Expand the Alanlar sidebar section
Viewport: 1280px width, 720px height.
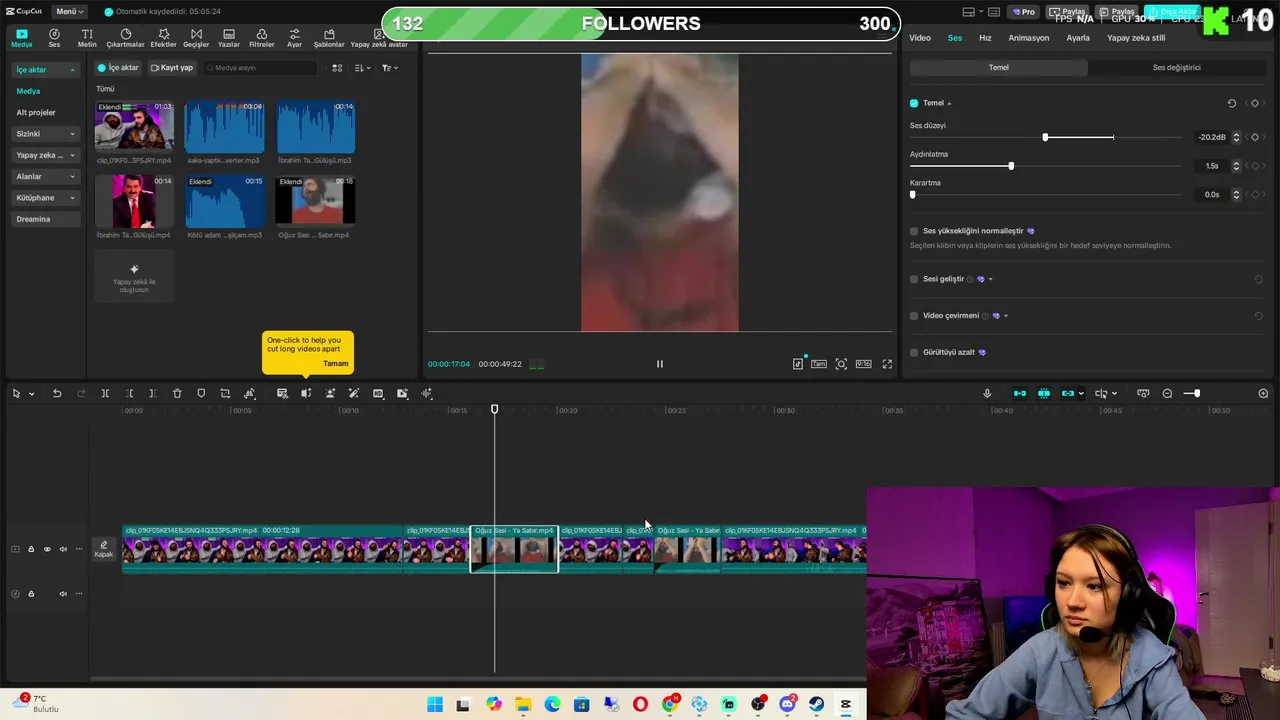click(45, 176)
